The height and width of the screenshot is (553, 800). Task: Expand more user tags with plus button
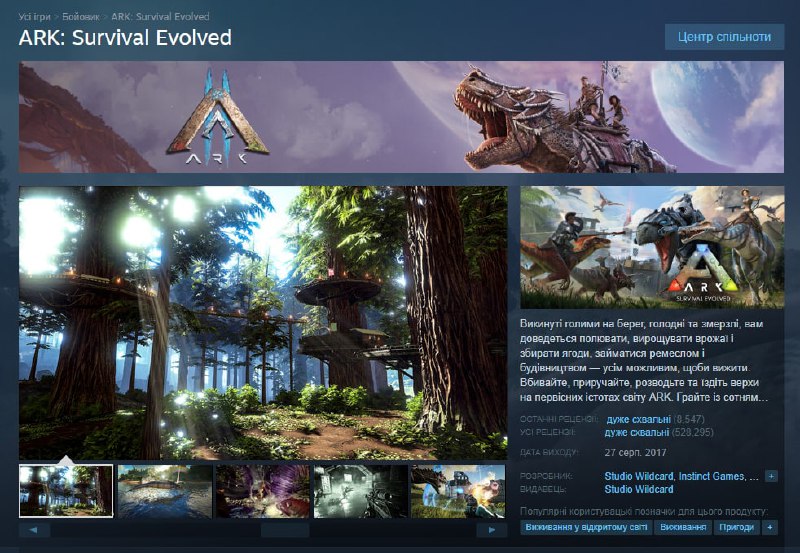pyautogui.click(x=770, y=527)
